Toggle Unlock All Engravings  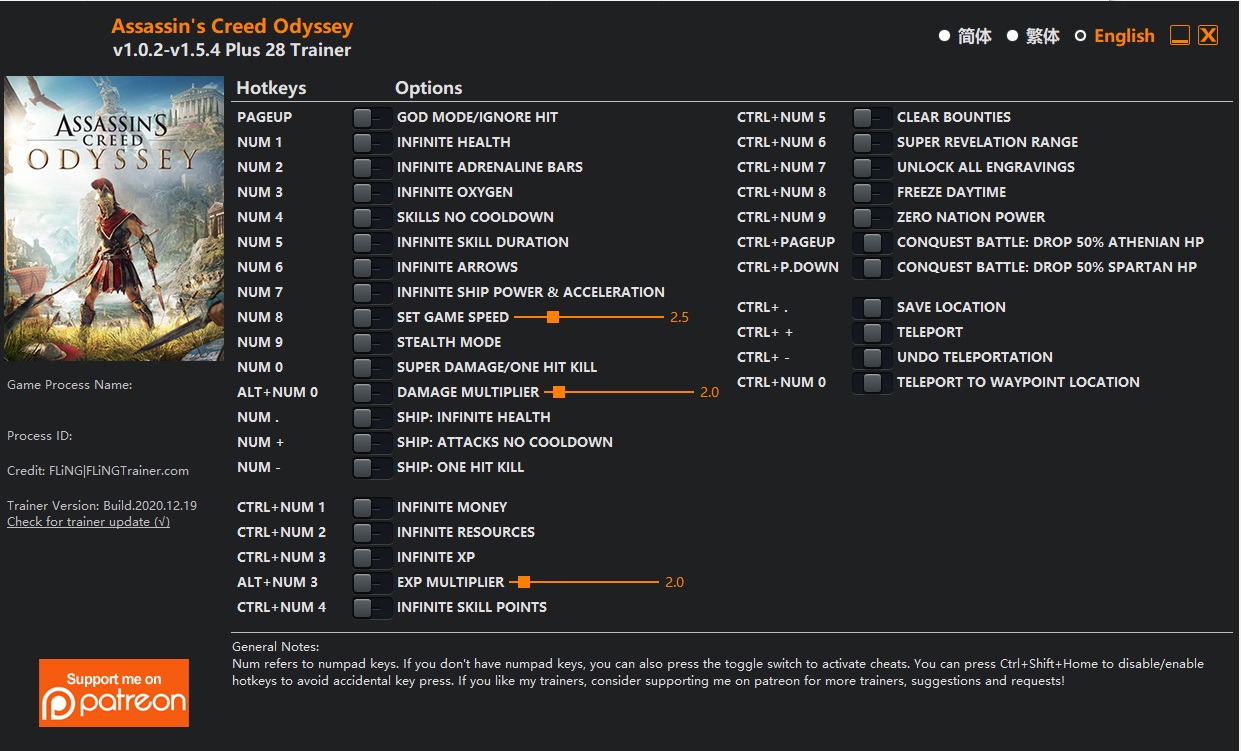coord(872,167)
